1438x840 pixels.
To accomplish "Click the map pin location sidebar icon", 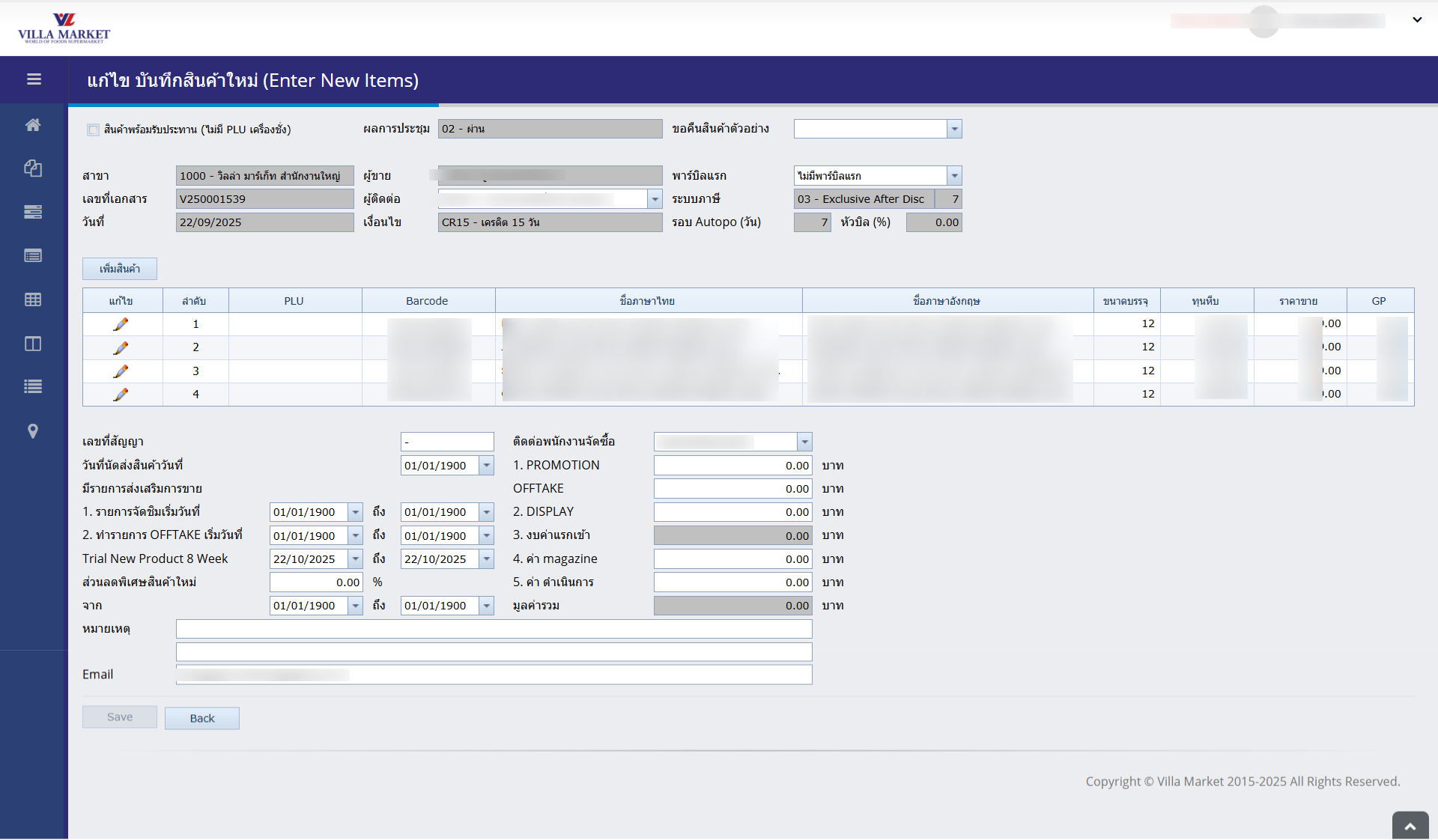I will click(x=33, y=431).
